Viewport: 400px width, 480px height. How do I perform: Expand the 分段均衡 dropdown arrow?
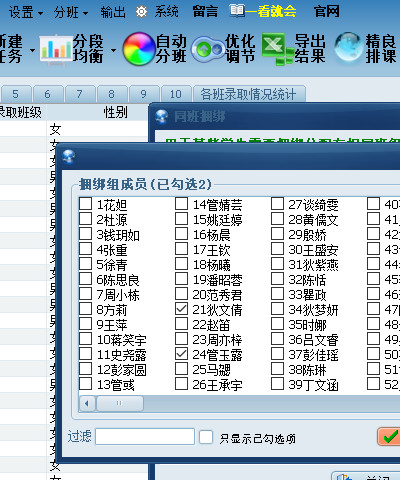(113, 51)
